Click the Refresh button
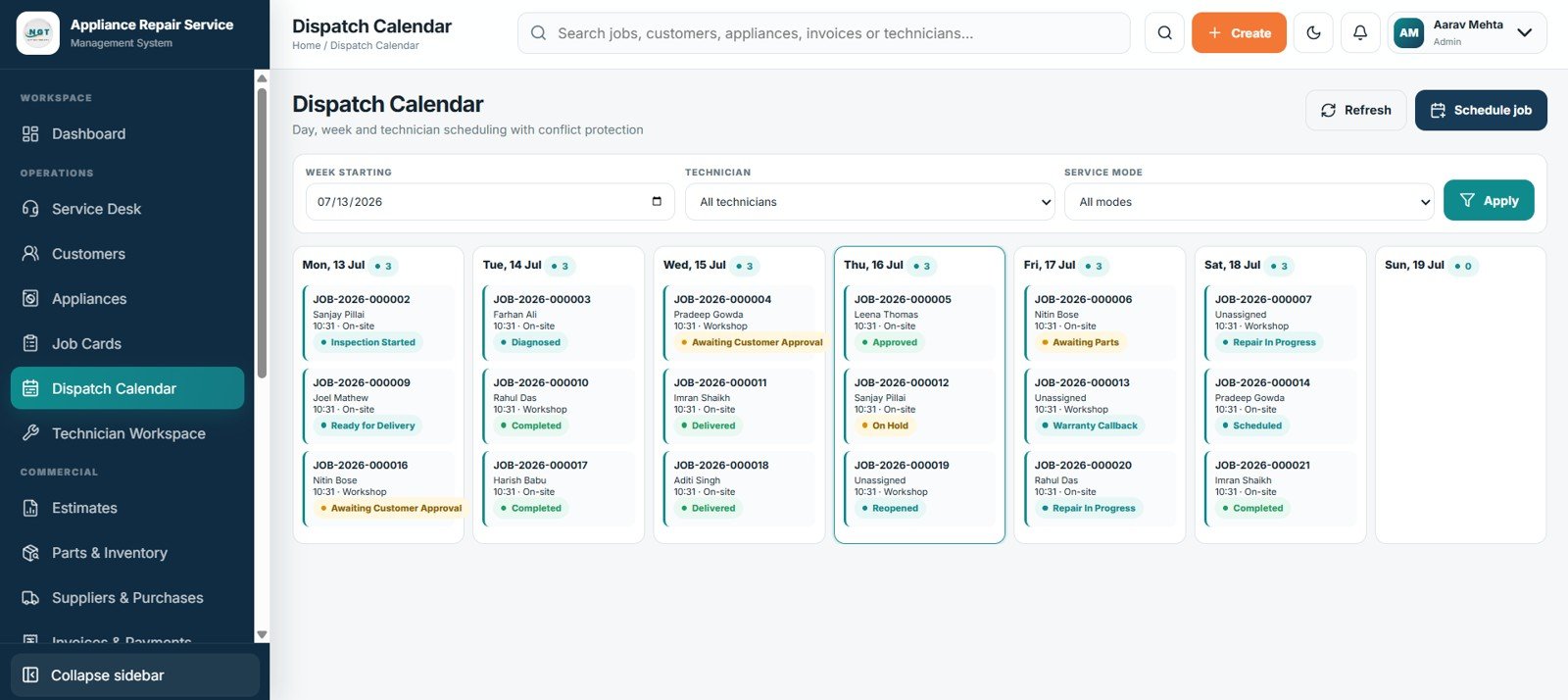 [x=1355, y=110]
